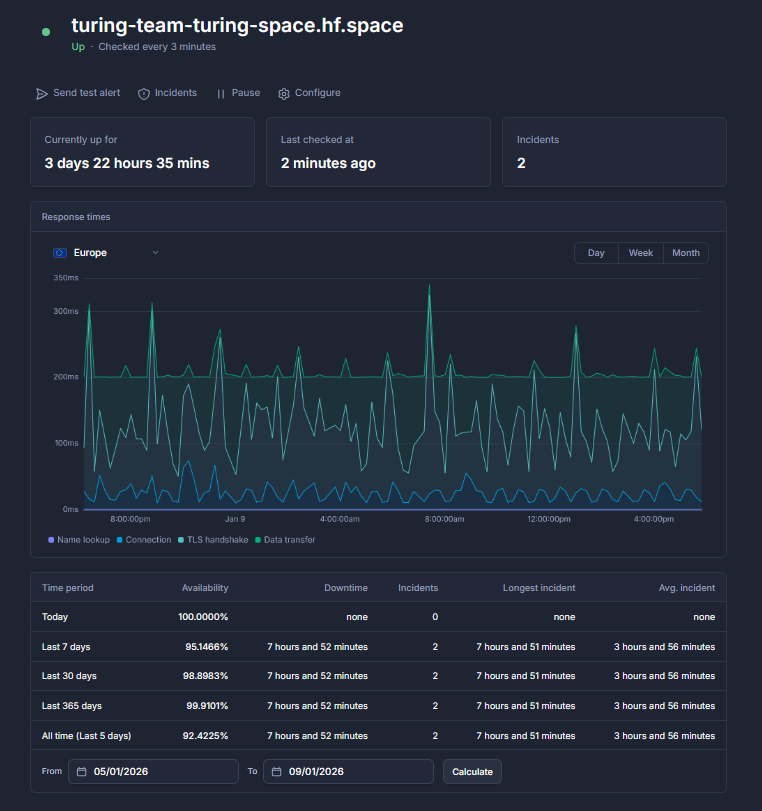The height and width of the screenshot is (811, 762).
Task: Open the From date picker field
Action: coord(154,772)
